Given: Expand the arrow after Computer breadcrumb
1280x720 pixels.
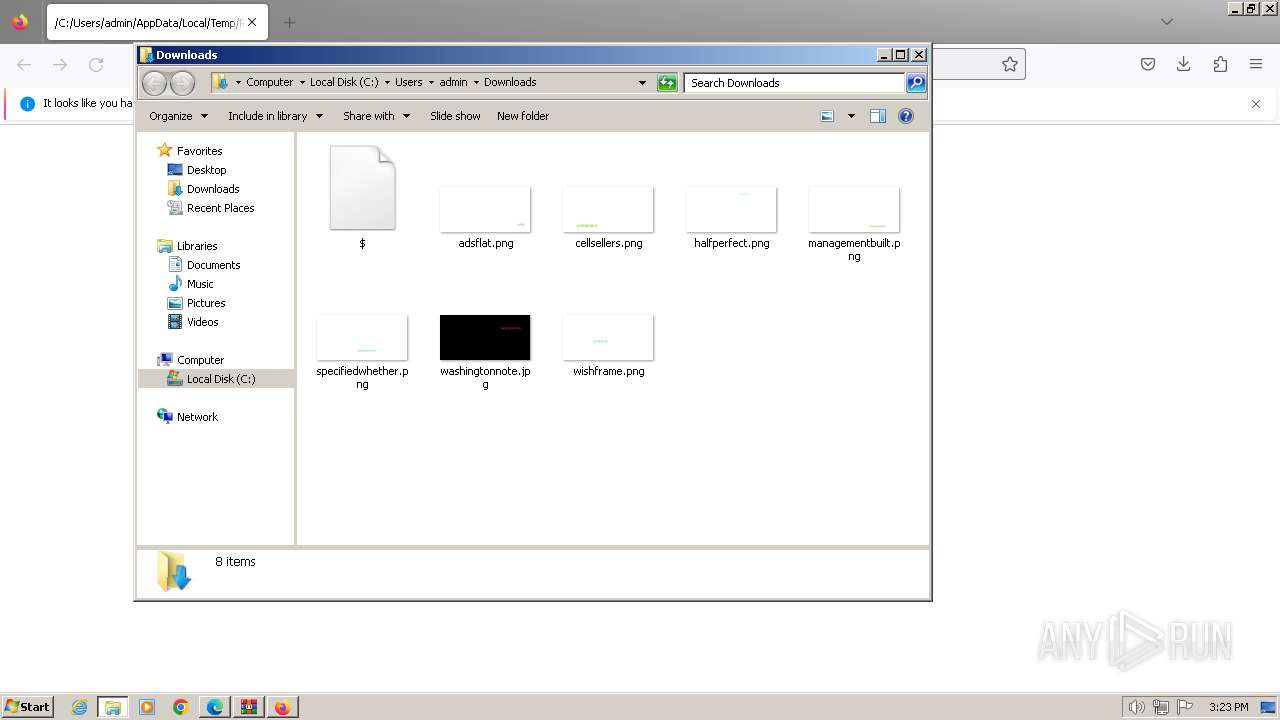Looking at the screenshot, I should pyautogui.click(x=302, y=82).
